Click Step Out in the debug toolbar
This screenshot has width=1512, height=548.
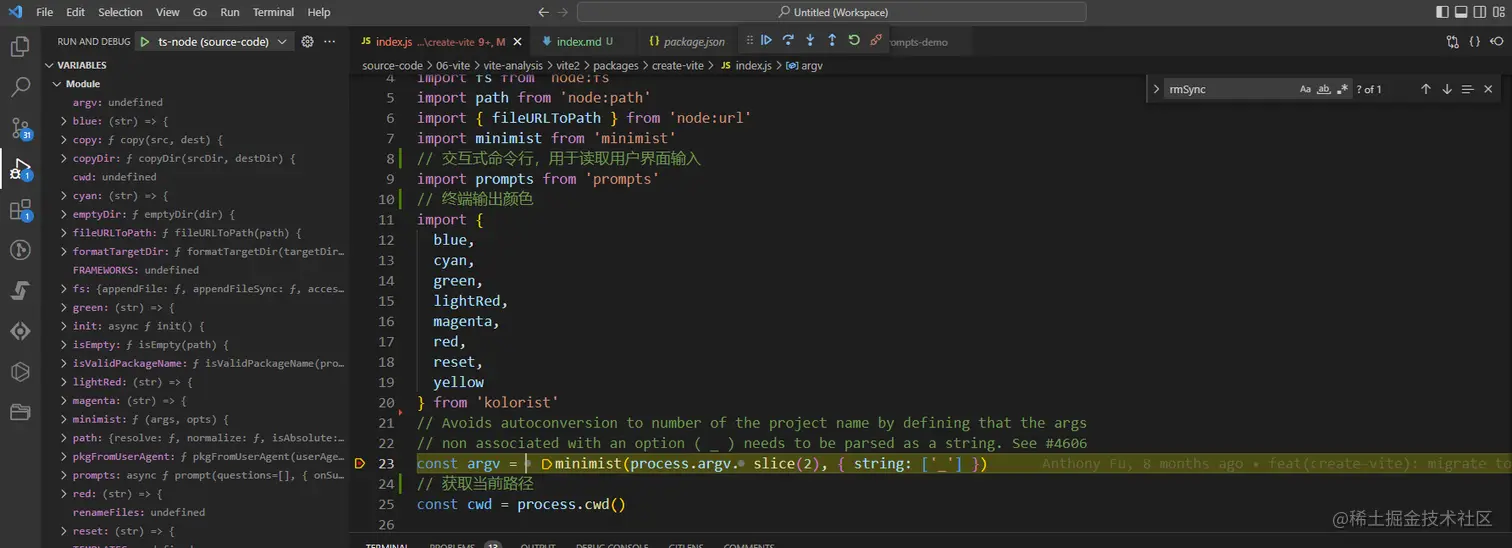[832, 40]
